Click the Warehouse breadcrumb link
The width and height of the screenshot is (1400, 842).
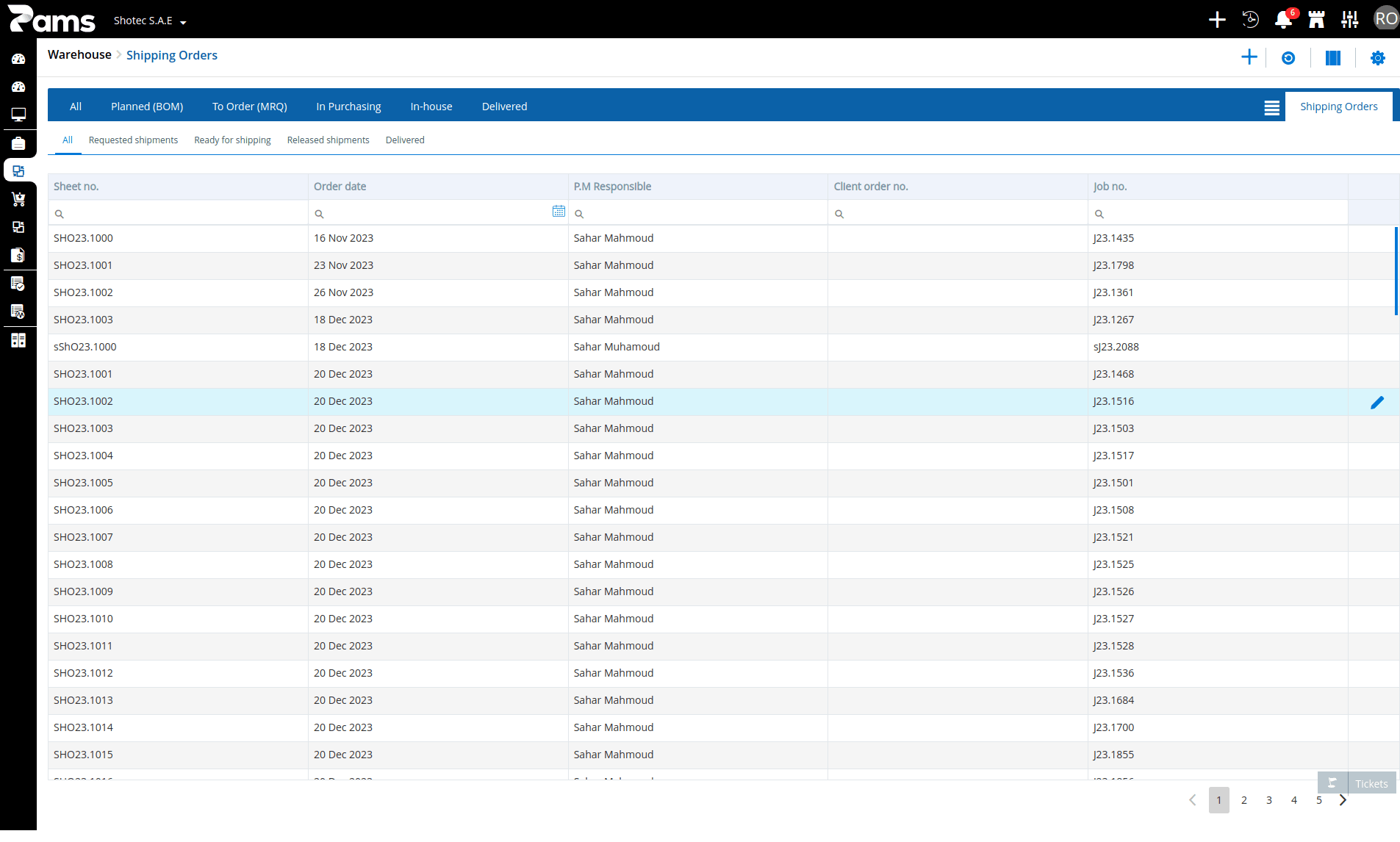(79, 55)
